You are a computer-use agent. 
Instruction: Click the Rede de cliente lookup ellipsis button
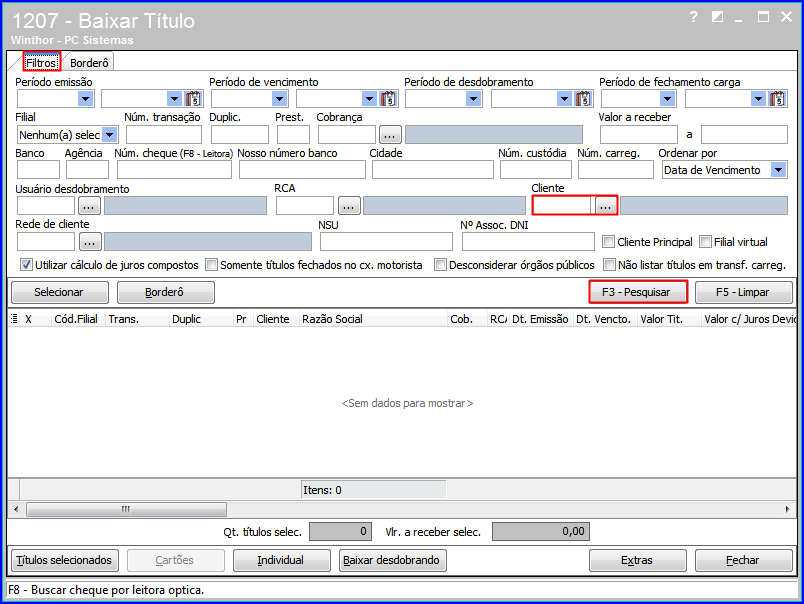point(89,241)
